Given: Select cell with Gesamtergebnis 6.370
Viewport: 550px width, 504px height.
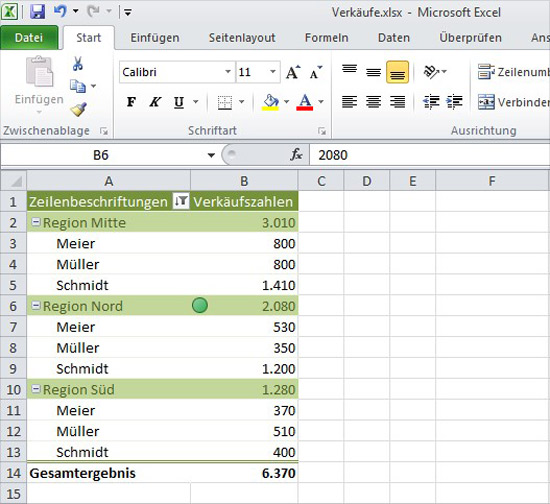Looking at the screenshot, I should tap(244, 473).
